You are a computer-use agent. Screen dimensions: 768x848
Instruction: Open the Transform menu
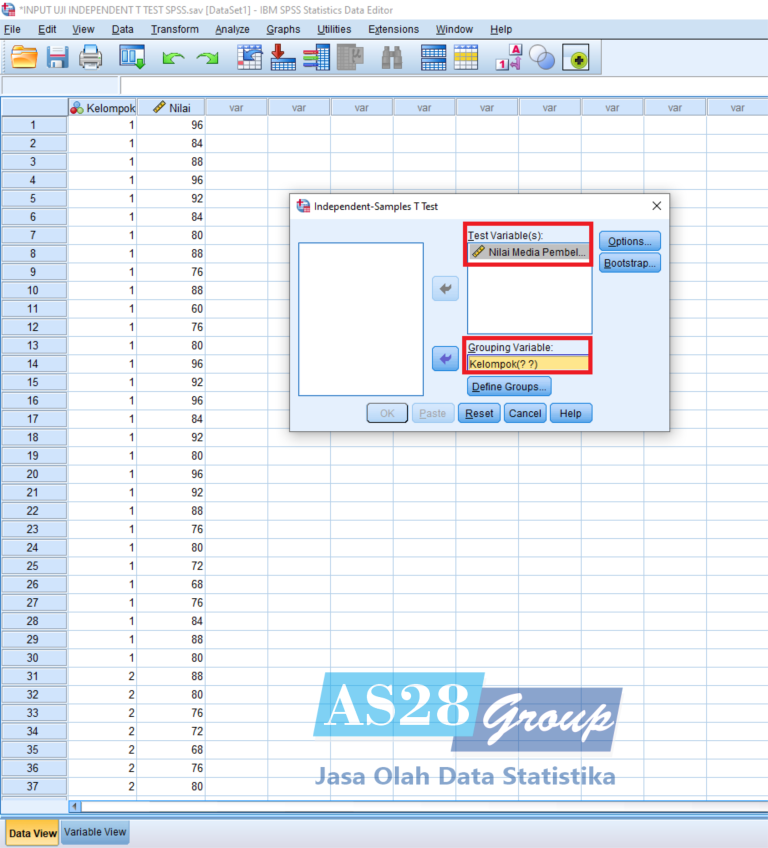[175, 29]
